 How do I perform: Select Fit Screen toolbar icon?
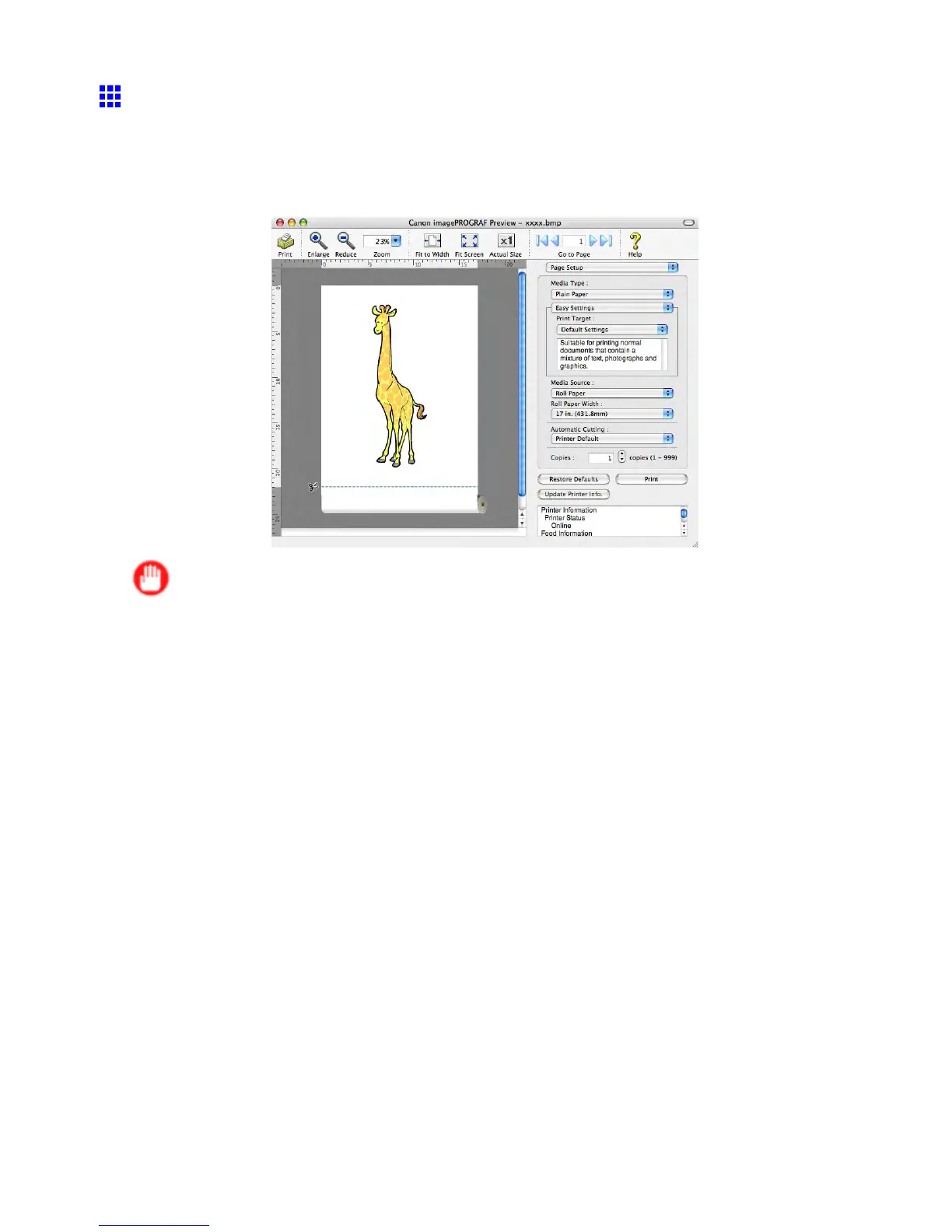coord(470,241)
